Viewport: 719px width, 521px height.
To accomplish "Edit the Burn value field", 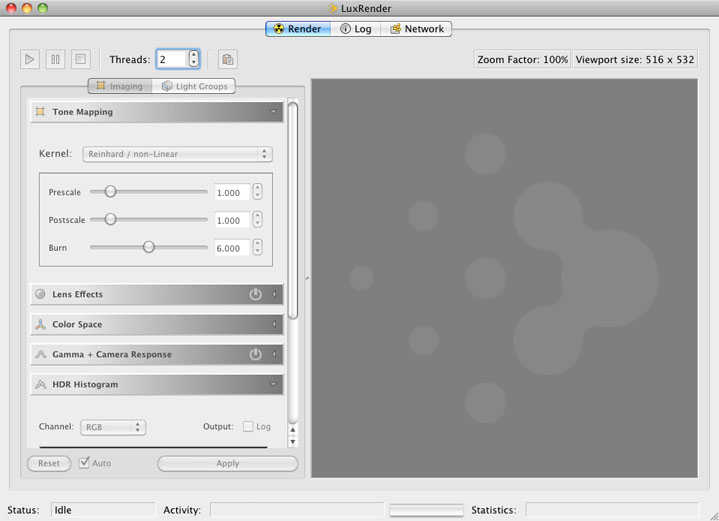I will click(232, 248).
